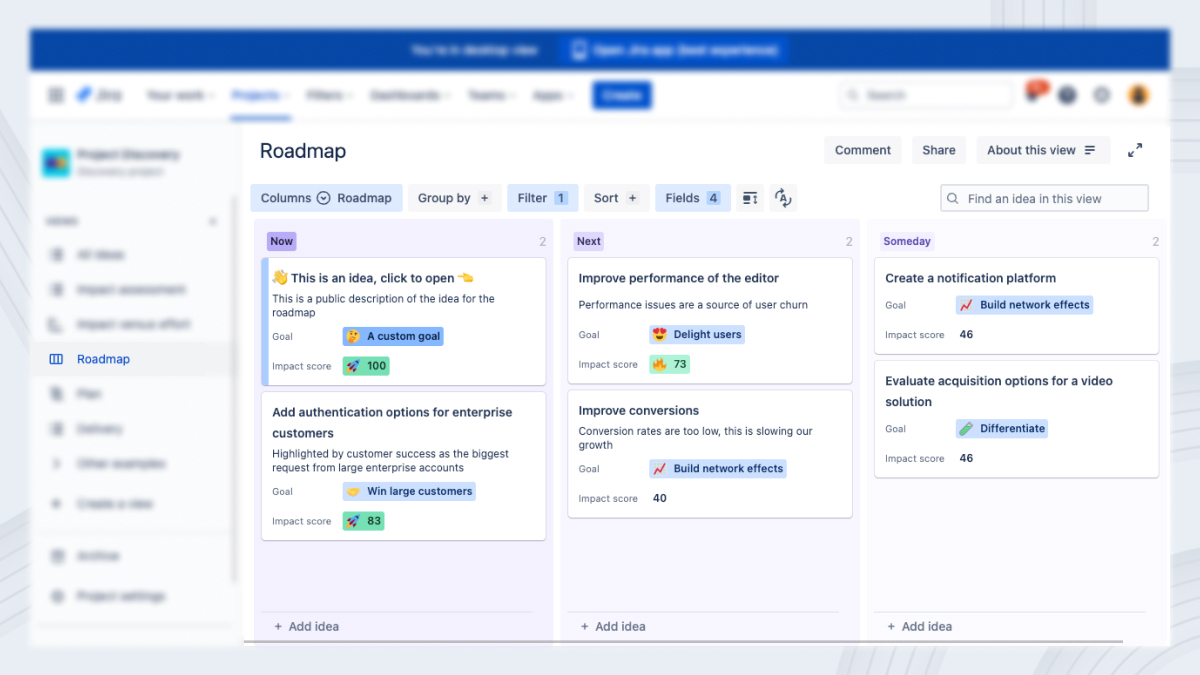Click the Find an idea search field
The height and width of the screenshot is (675, 1200).
click(x=1043, y=197)
